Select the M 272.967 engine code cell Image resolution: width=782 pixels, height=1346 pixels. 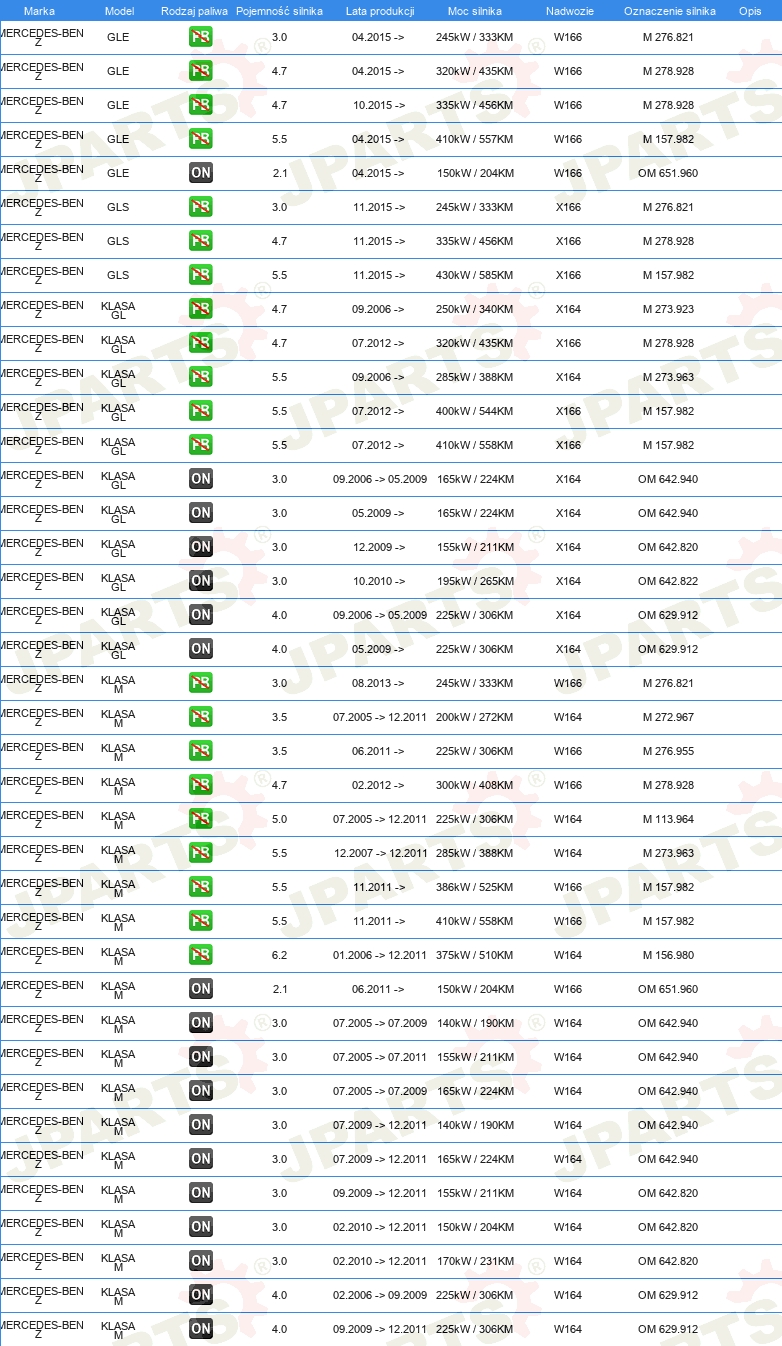pos(668,717)
